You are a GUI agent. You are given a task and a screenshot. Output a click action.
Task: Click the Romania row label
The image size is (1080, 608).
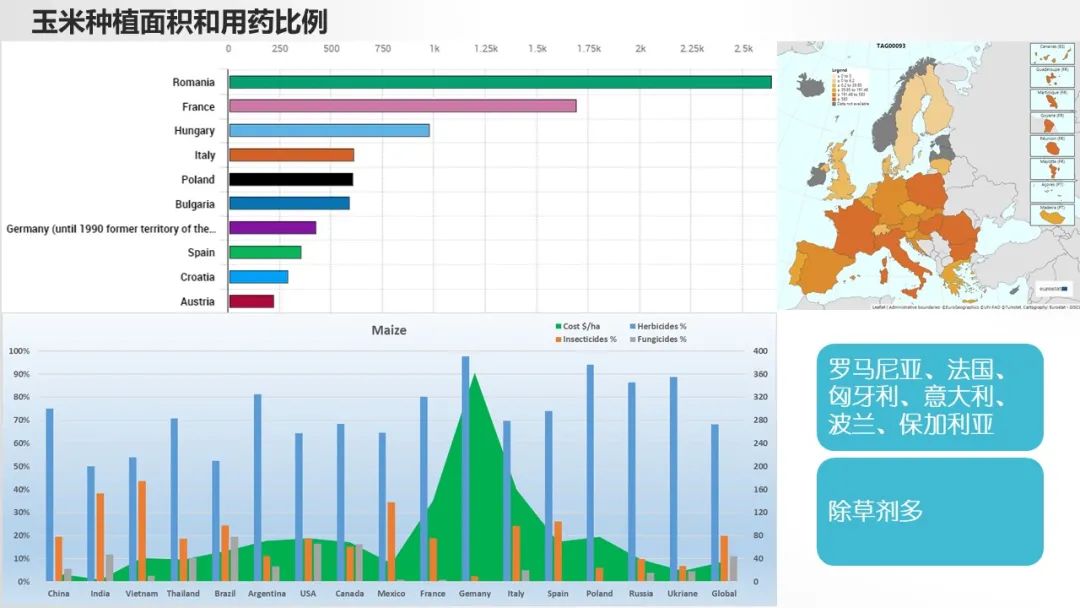pos(194,82)
